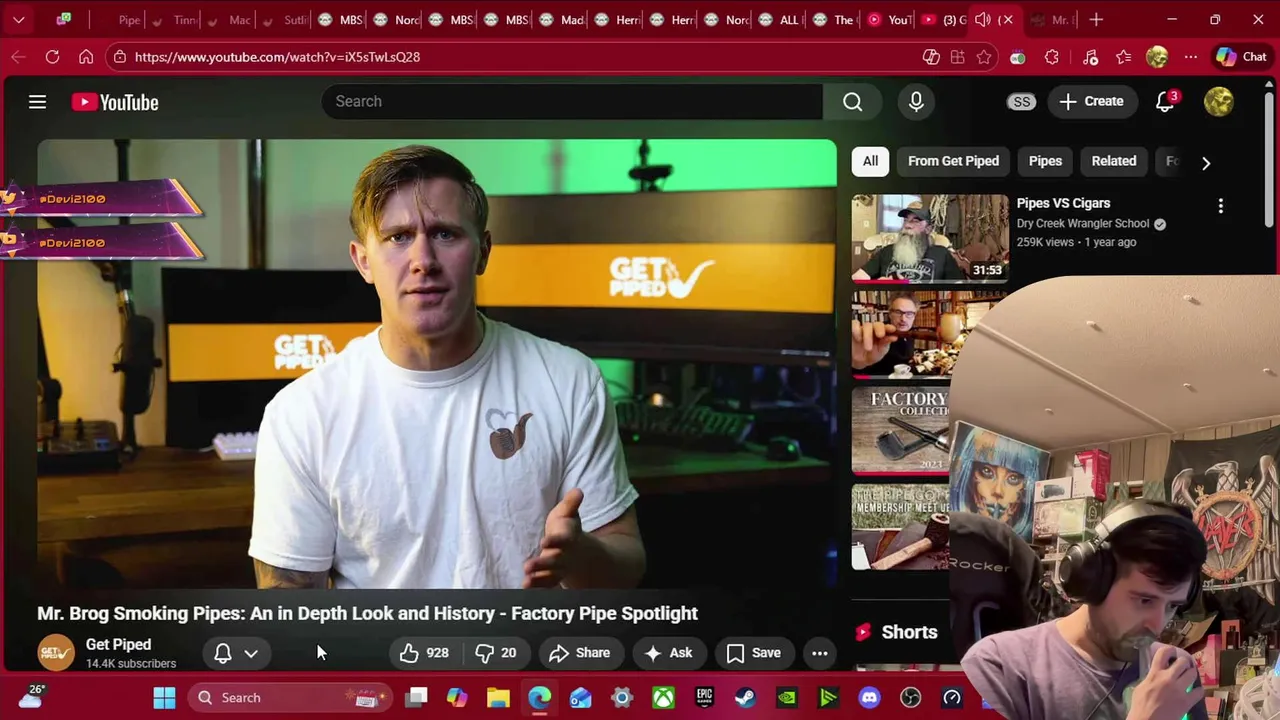Start voice search with the microphone icon

[916, 101]
